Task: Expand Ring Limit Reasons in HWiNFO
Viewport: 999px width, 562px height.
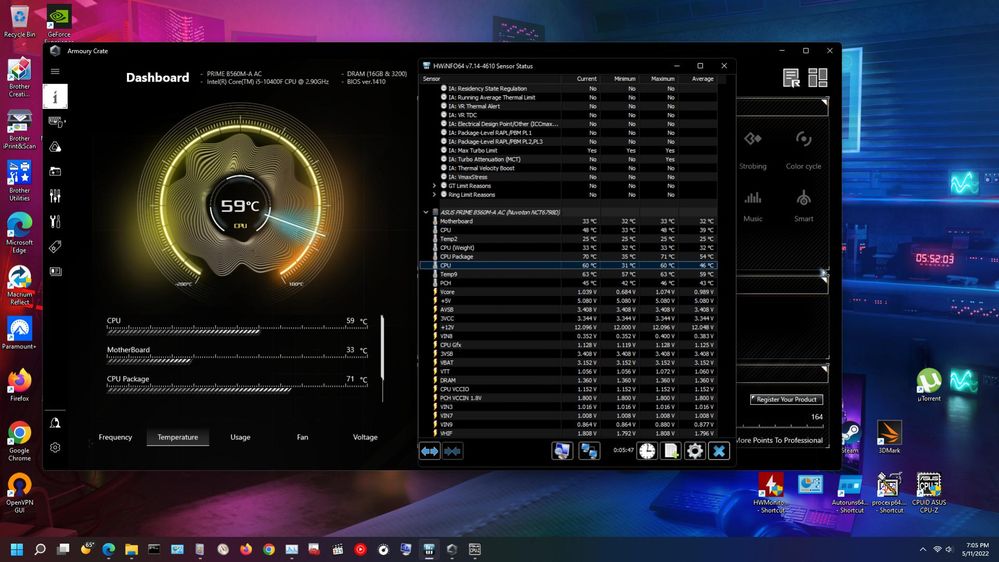Action: coord(435,195)
